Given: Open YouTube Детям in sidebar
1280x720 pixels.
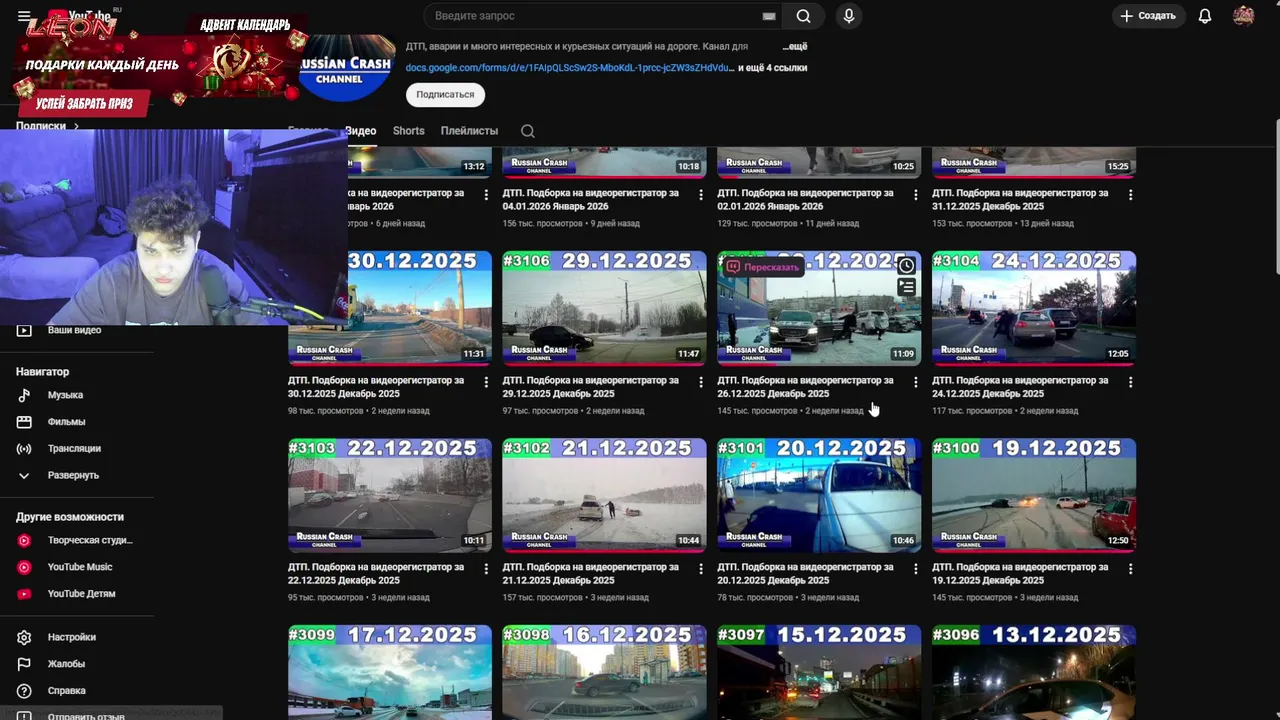Looking at the screenshot, I should (x=81, y=594).
